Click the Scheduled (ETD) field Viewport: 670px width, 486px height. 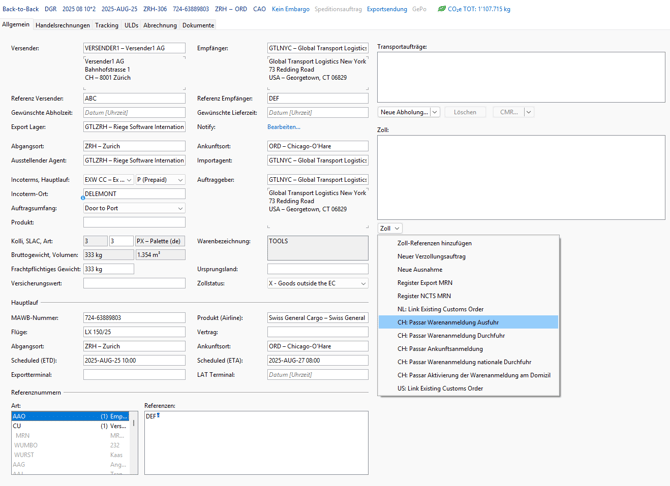tap(134, 361)
